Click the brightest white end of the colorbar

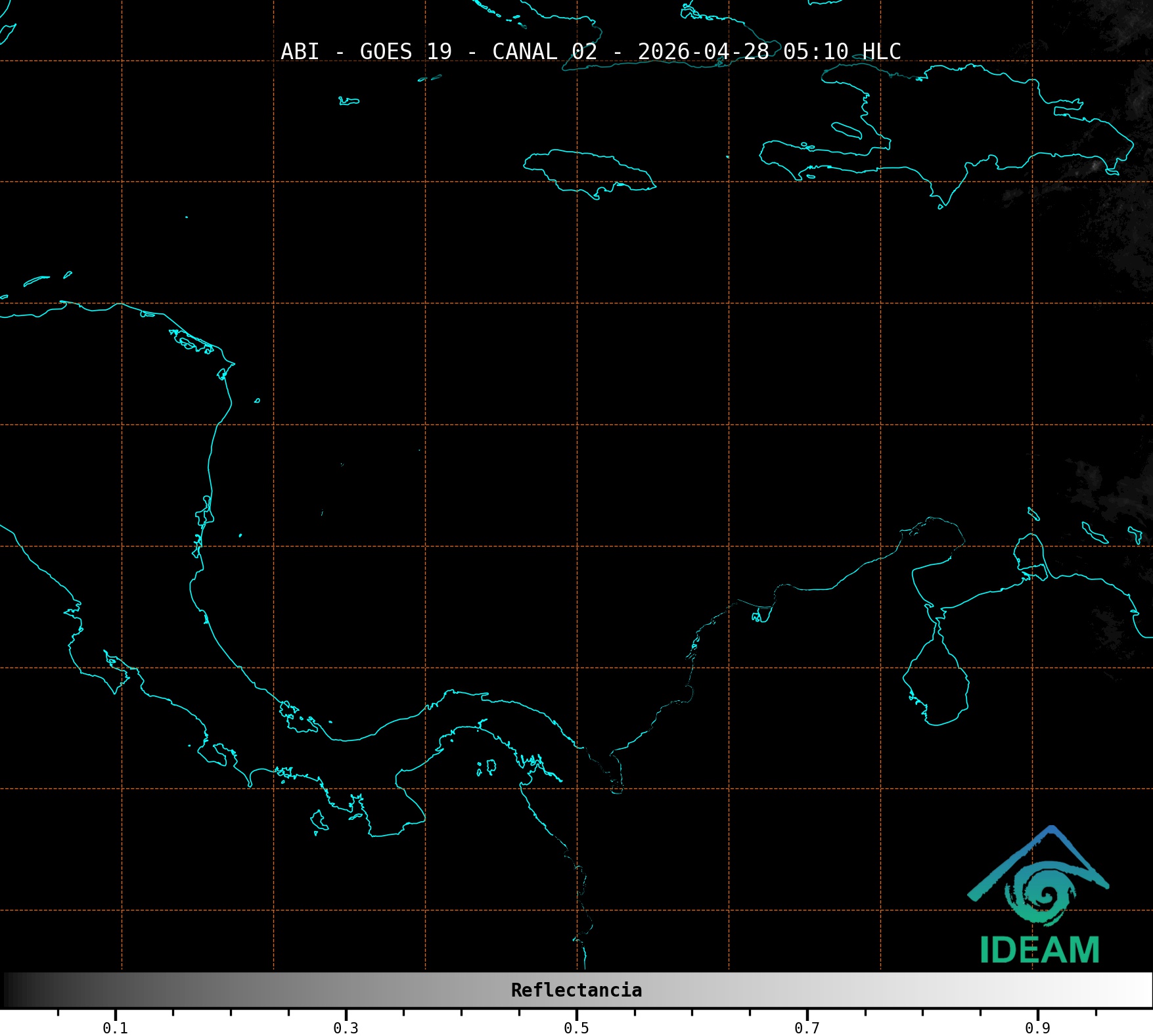click(x=1144, y=990)
